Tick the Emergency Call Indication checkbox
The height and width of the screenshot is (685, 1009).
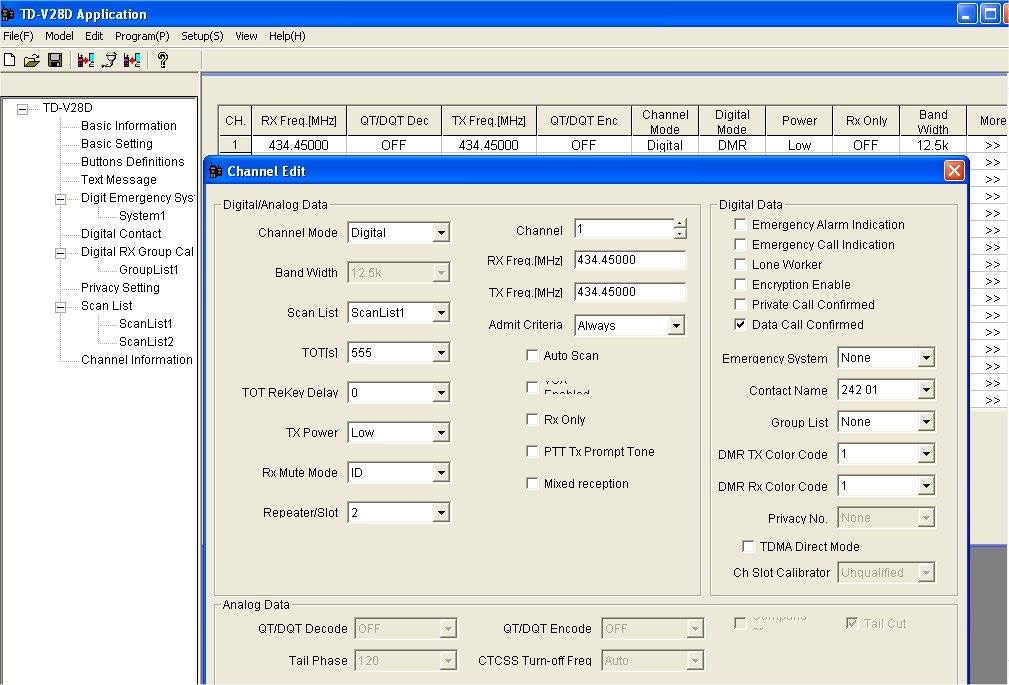point(740,244)
